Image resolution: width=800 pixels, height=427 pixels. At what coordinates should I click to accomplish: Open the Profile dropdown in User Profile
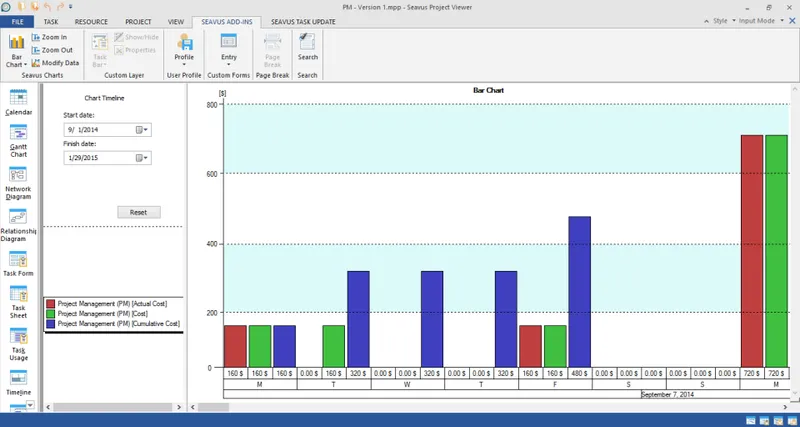coord(184,51)
